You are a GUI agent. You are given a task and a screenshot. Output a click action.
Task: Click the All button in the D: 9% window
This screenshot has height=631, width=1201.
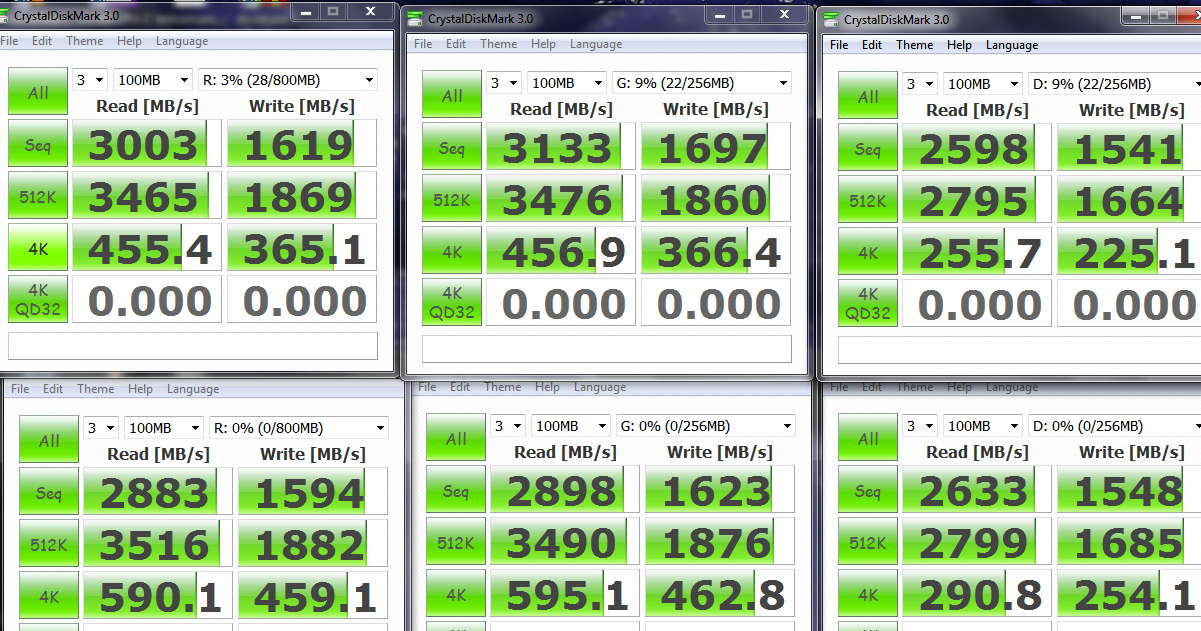coord(868,97)
